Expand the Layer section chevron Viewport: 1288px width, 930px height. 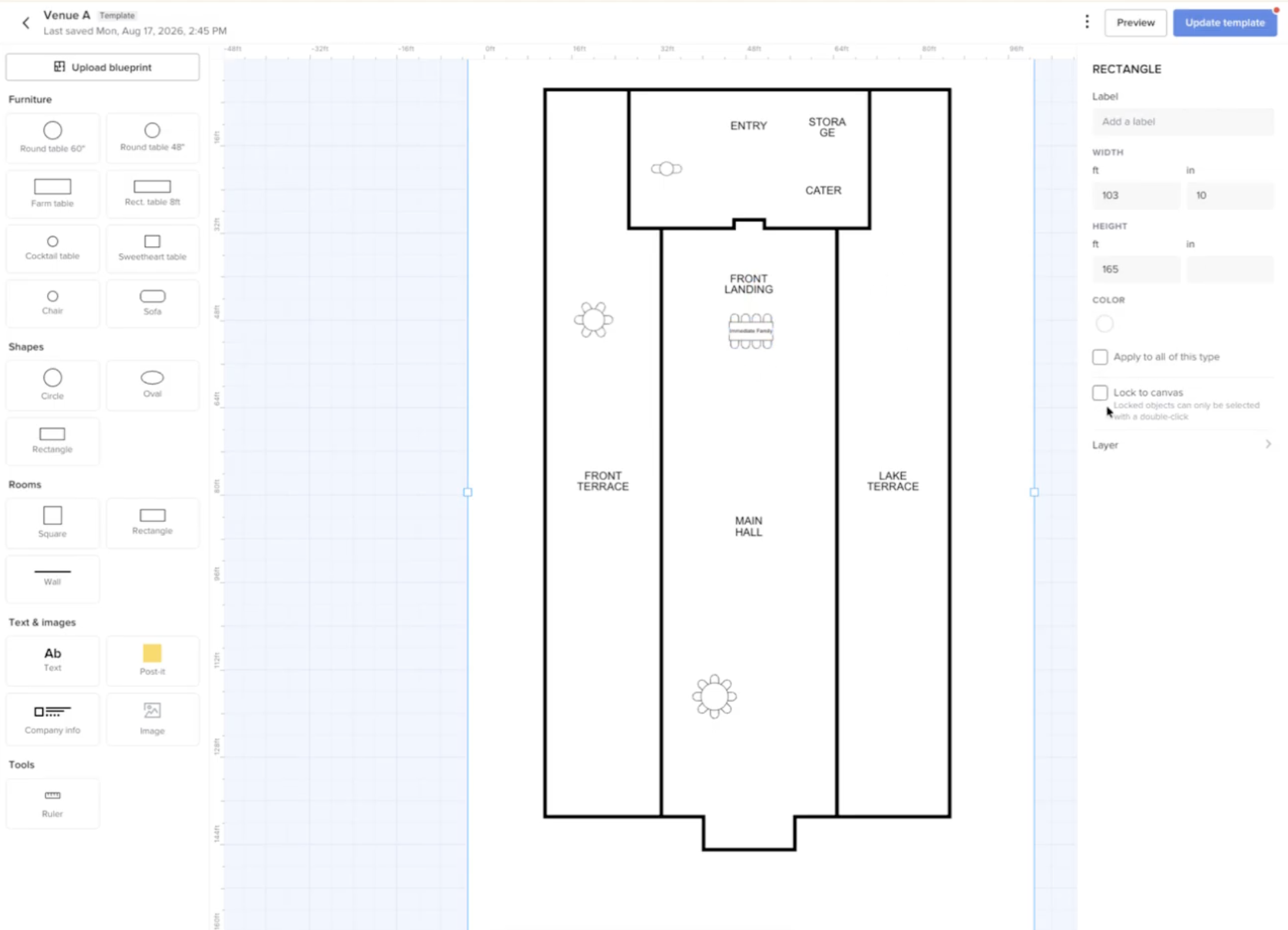tap(1268, 444)
